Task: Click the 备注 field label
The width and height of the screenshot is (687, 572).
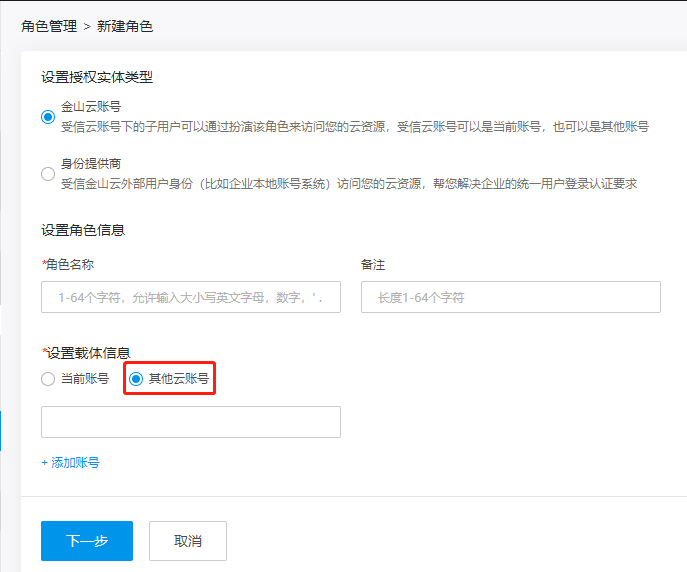Action: 373,265
